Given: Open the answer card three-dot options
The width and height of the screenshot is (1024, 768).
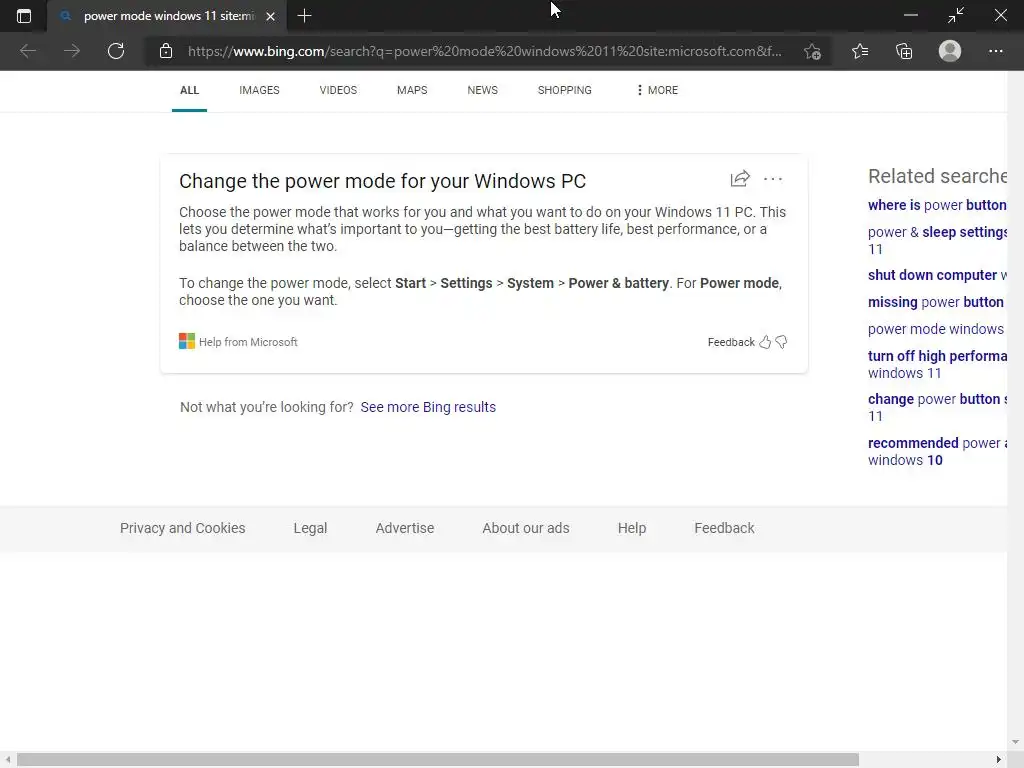Looking at the screenshot, I should click(x=773, y=179).
